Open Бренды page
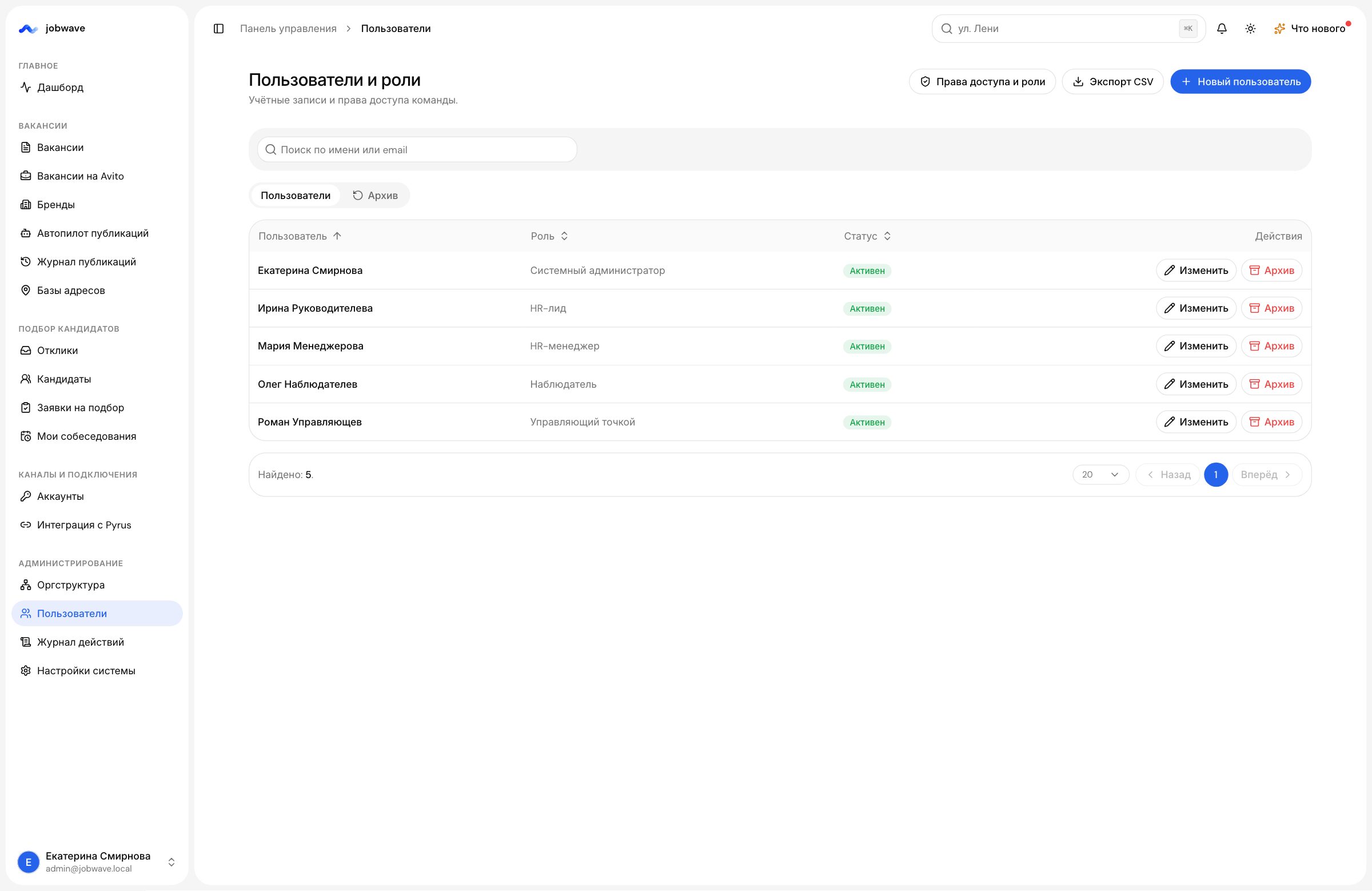 (97, 204)
